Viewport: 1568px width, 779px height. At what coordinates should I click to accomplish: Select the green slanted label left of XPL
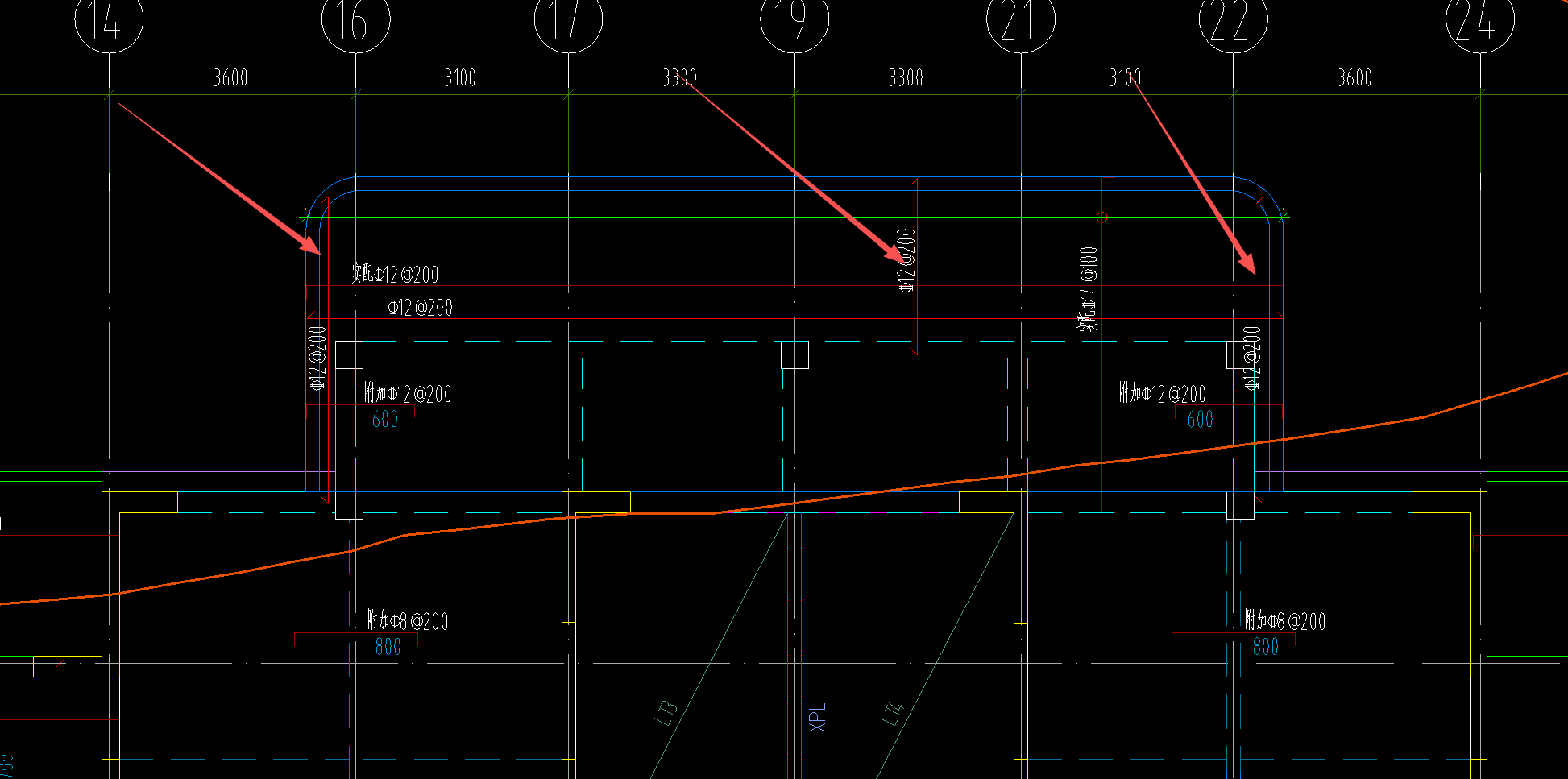point(667,714)
